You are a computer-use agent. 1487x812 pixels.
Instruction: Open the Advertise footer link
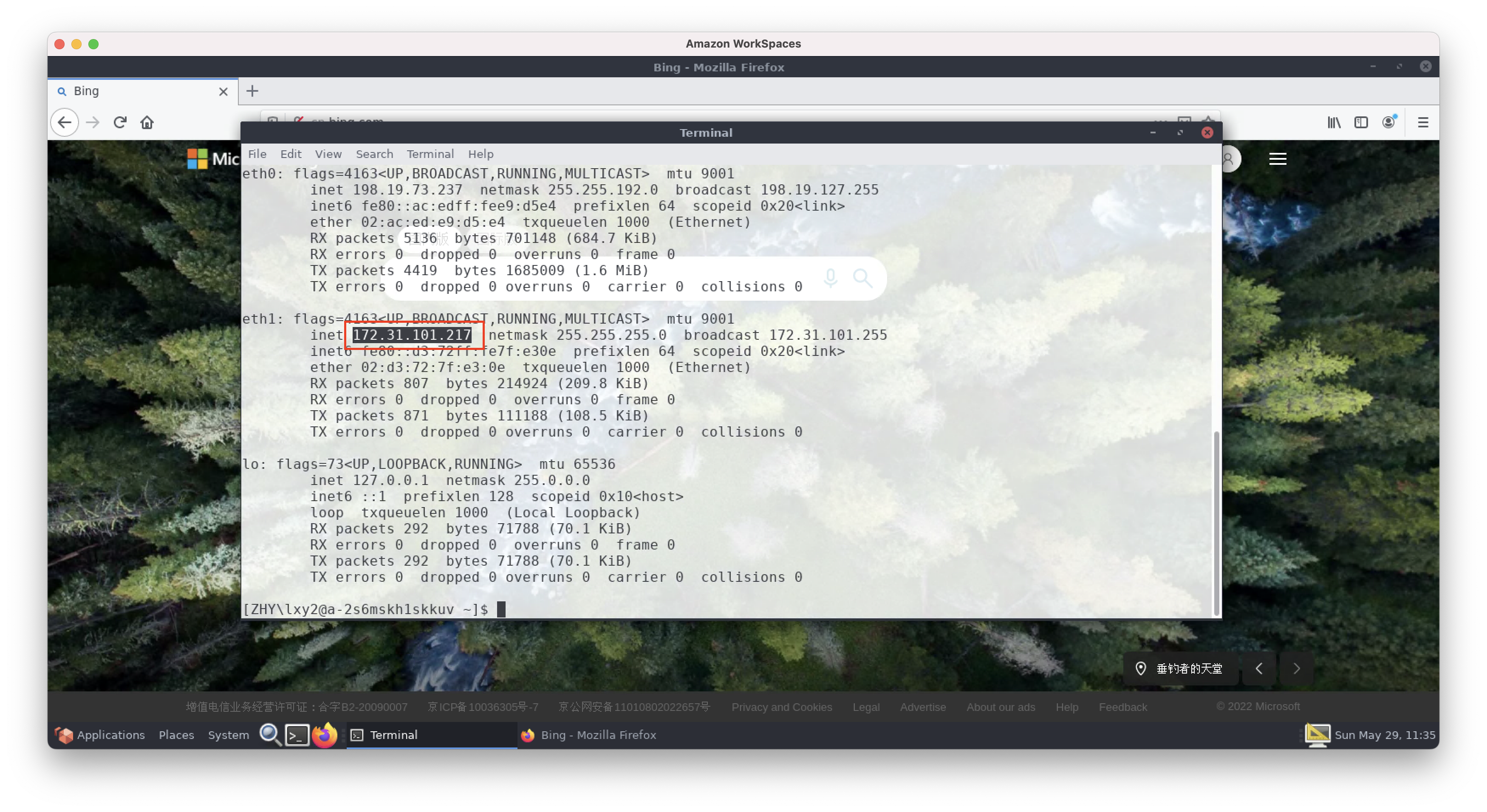pos(922,707)
